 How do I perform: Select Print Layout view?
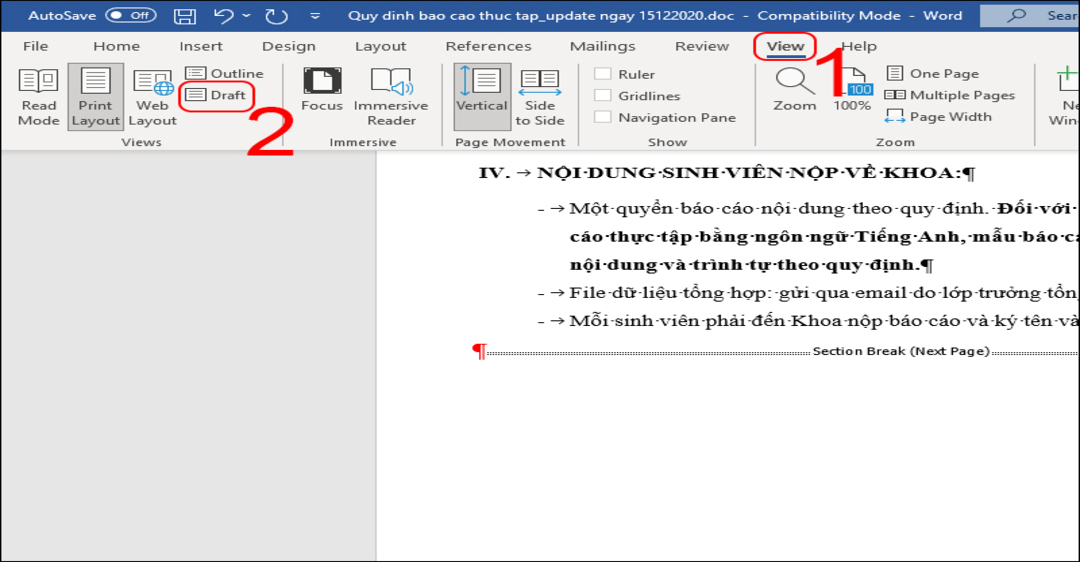(x=96, y=97)
